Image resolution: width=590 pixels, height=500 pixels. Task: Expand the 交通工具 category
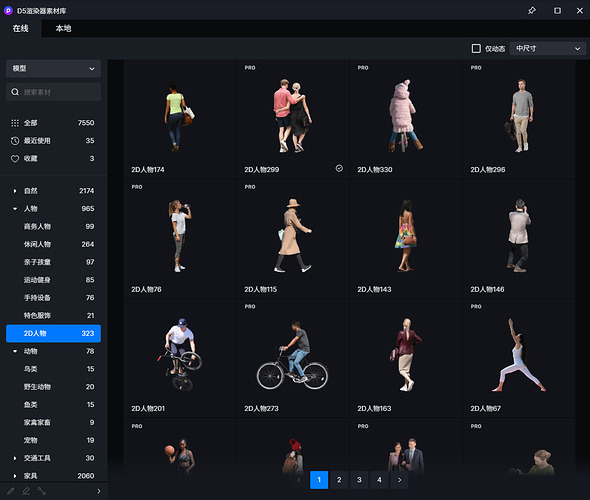(15, 458)
